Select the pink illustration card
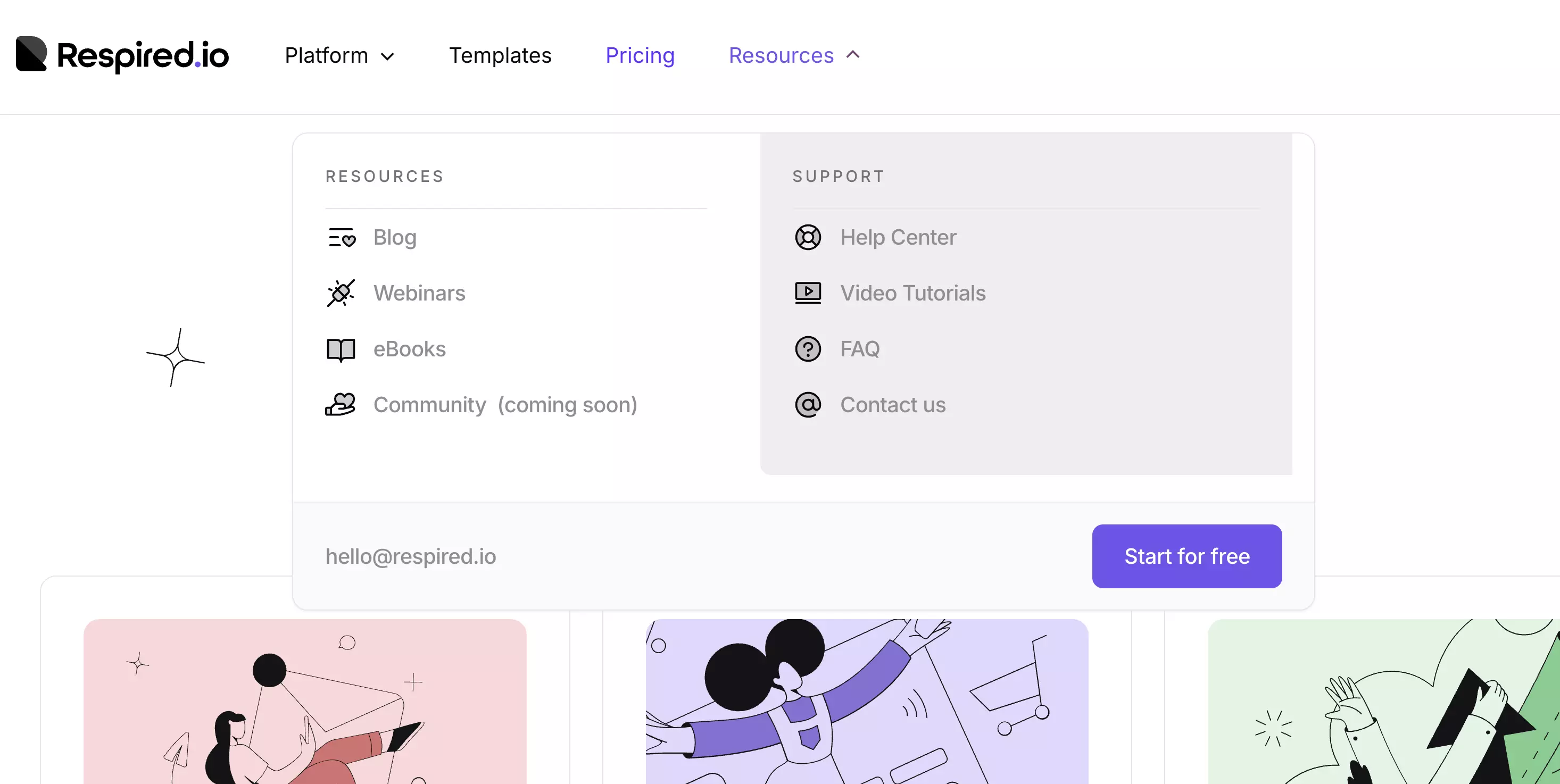 [305, 701]
